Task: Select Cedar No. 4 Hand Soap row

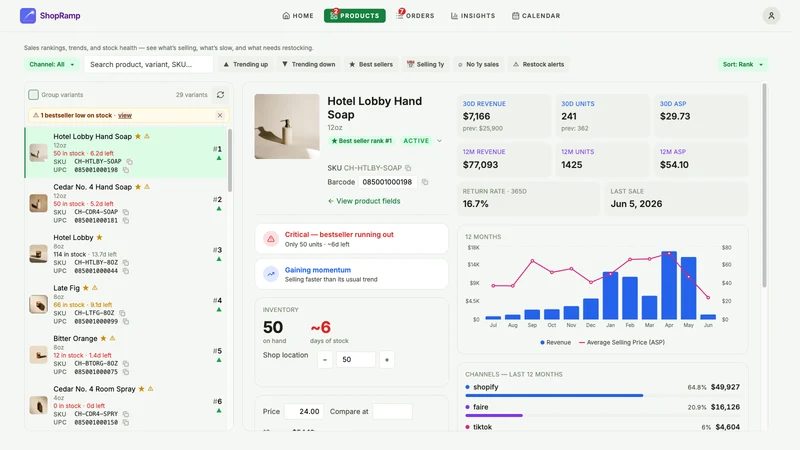Action: click(x=126, y=204)
